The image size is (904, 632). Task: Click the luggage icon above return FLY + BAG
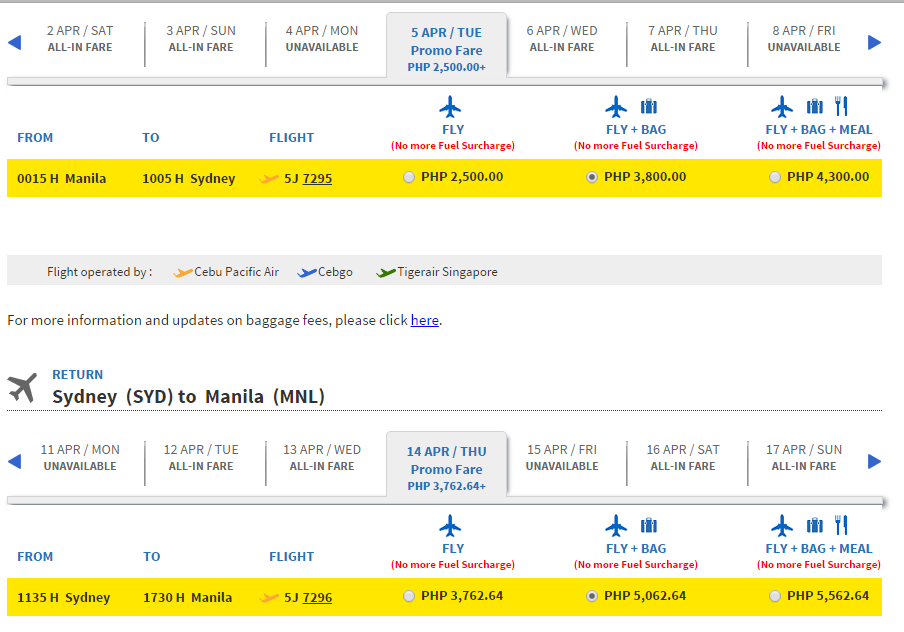(x=649, y=525)
